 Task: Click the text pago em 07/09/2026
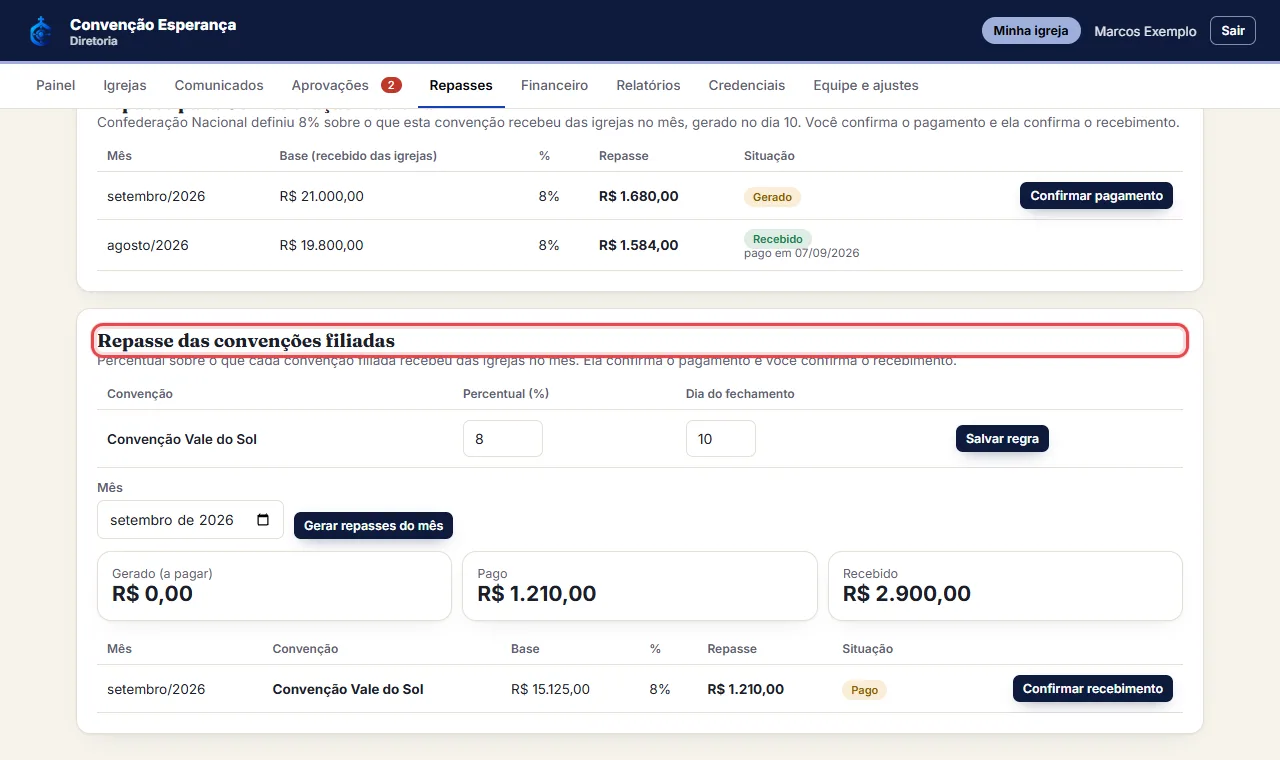tap(802, 253)
